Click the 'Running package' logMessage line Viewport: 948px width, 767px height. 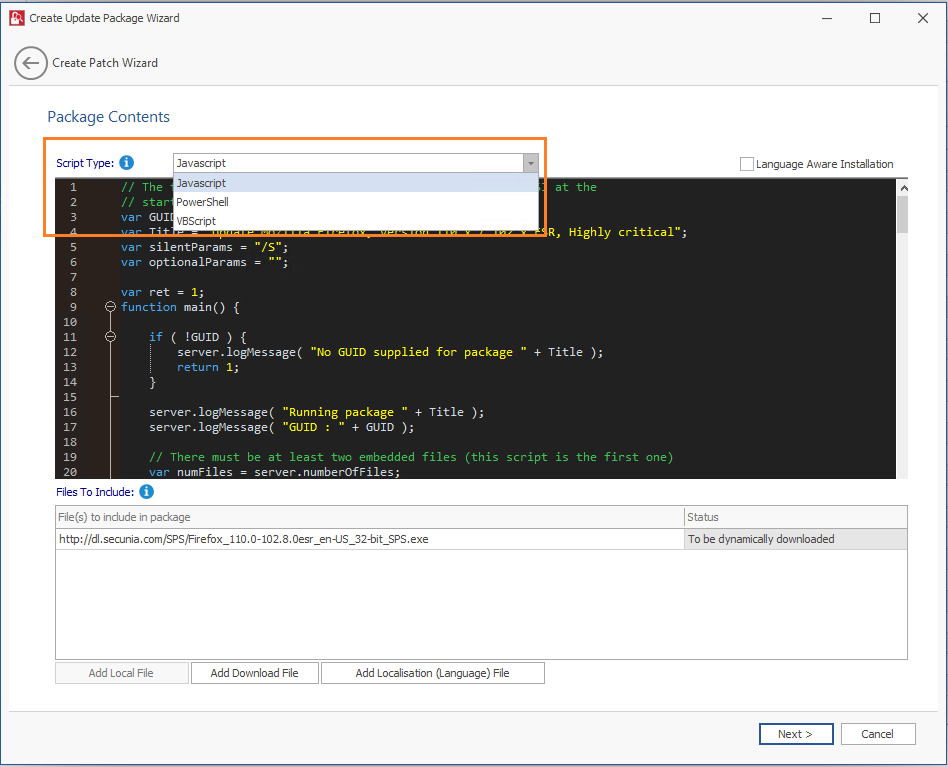317,412
